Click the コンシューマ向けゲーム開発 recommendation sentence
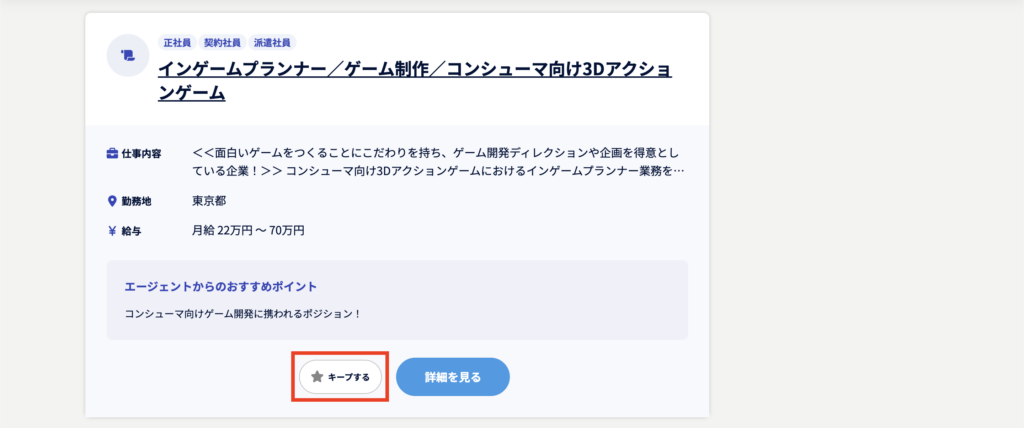 242,314
